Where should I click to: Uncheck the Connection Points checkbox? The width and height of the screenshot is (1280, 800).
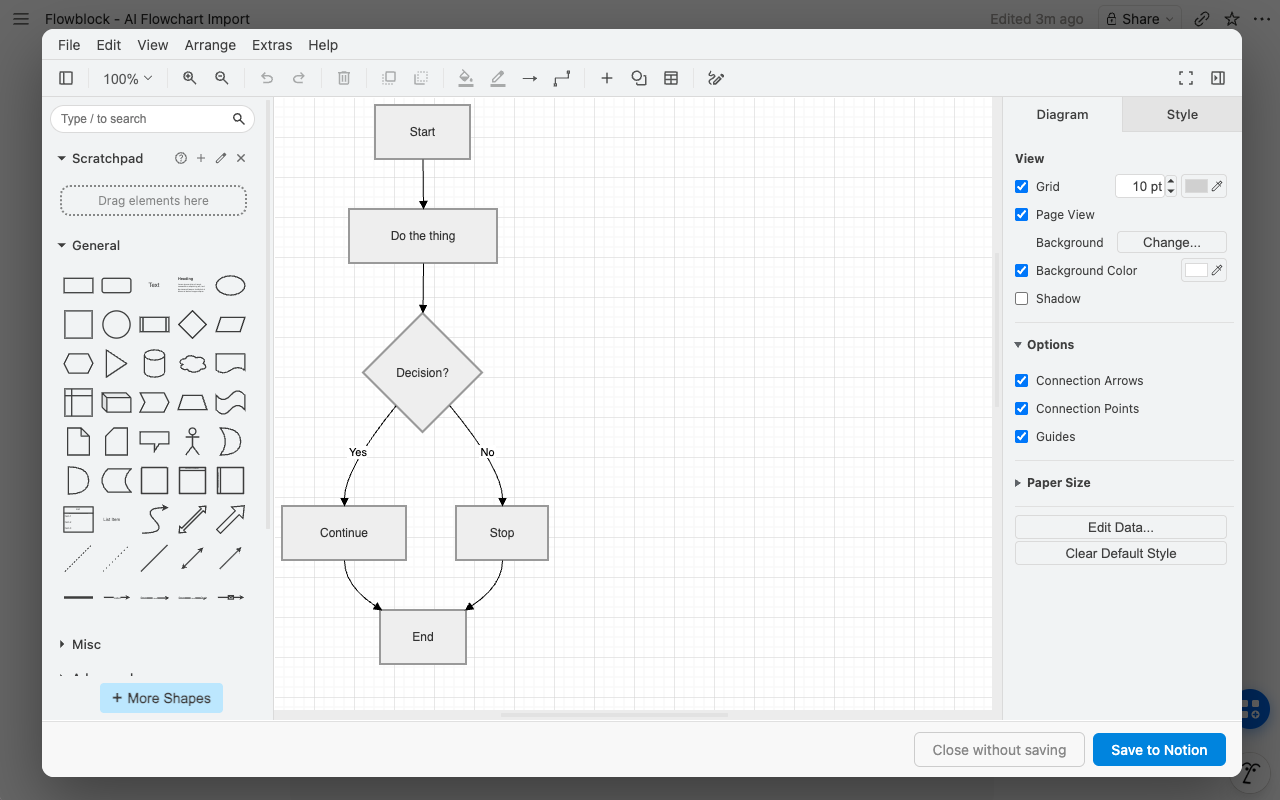coord(1021,408)
